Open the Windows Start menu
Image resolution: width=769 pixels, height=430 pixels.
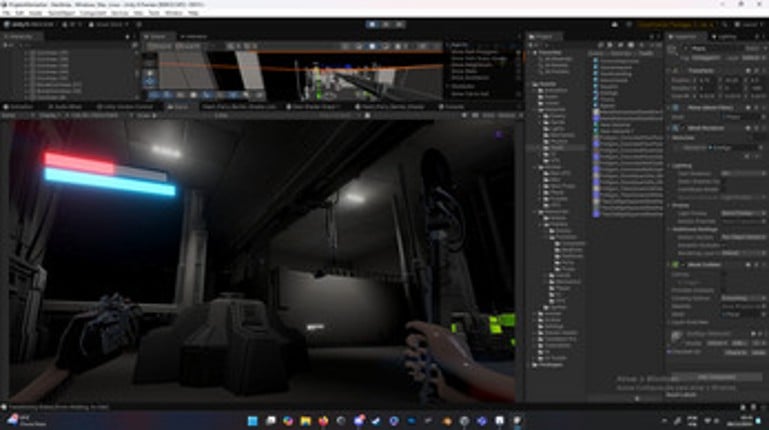(x=252, y=420)
